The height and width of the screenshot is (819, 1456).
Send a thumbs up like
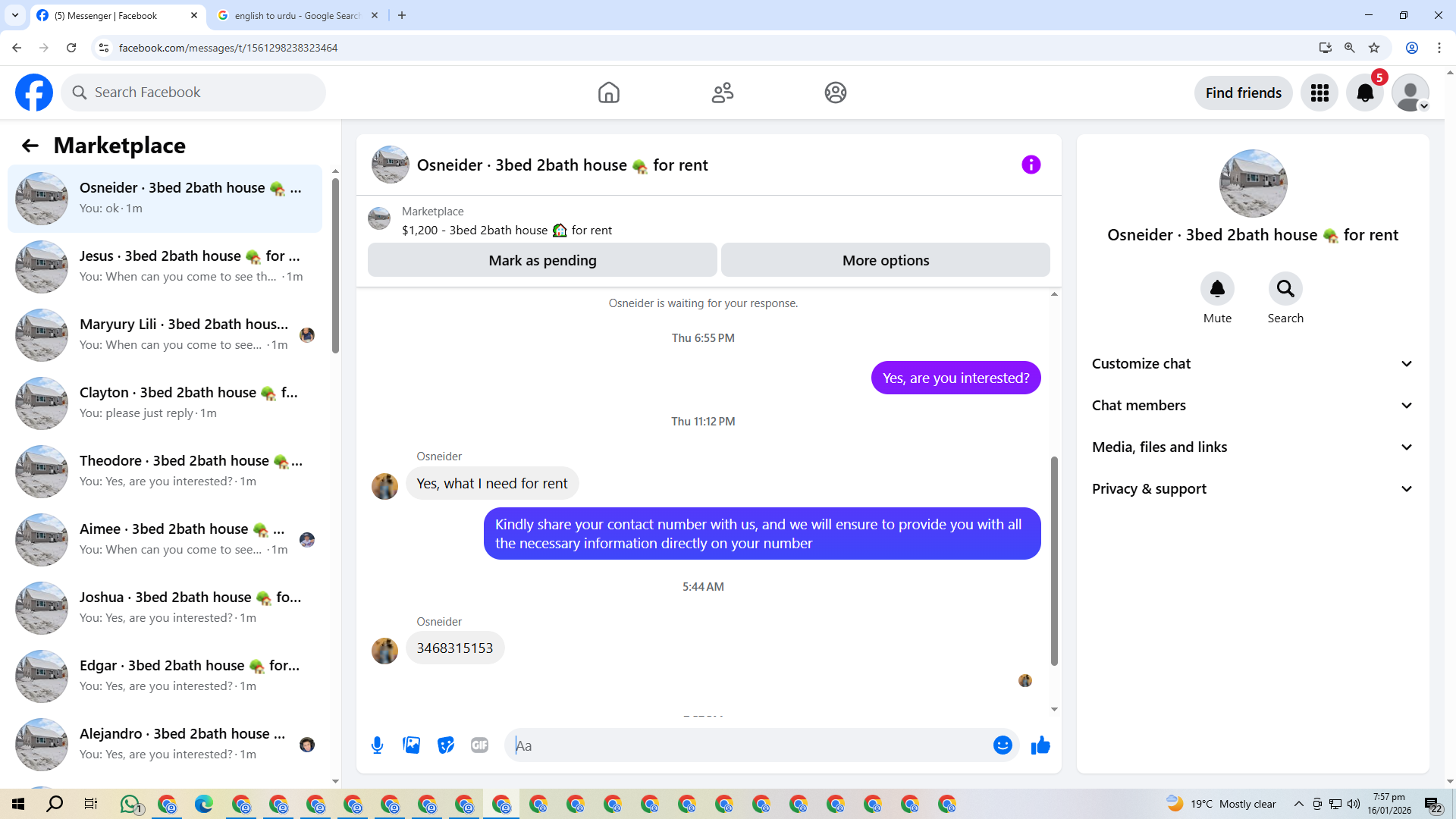(x=1040, y=745)
